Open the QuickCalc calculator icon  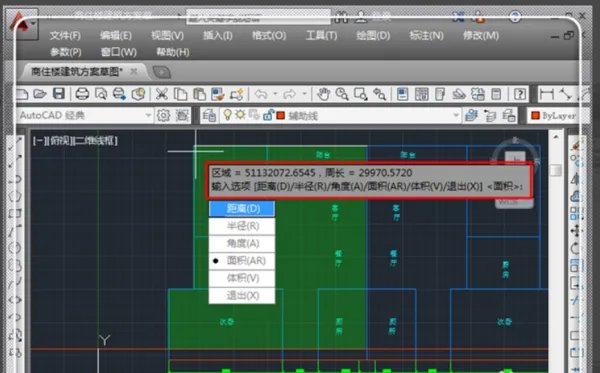coord(496,94)
